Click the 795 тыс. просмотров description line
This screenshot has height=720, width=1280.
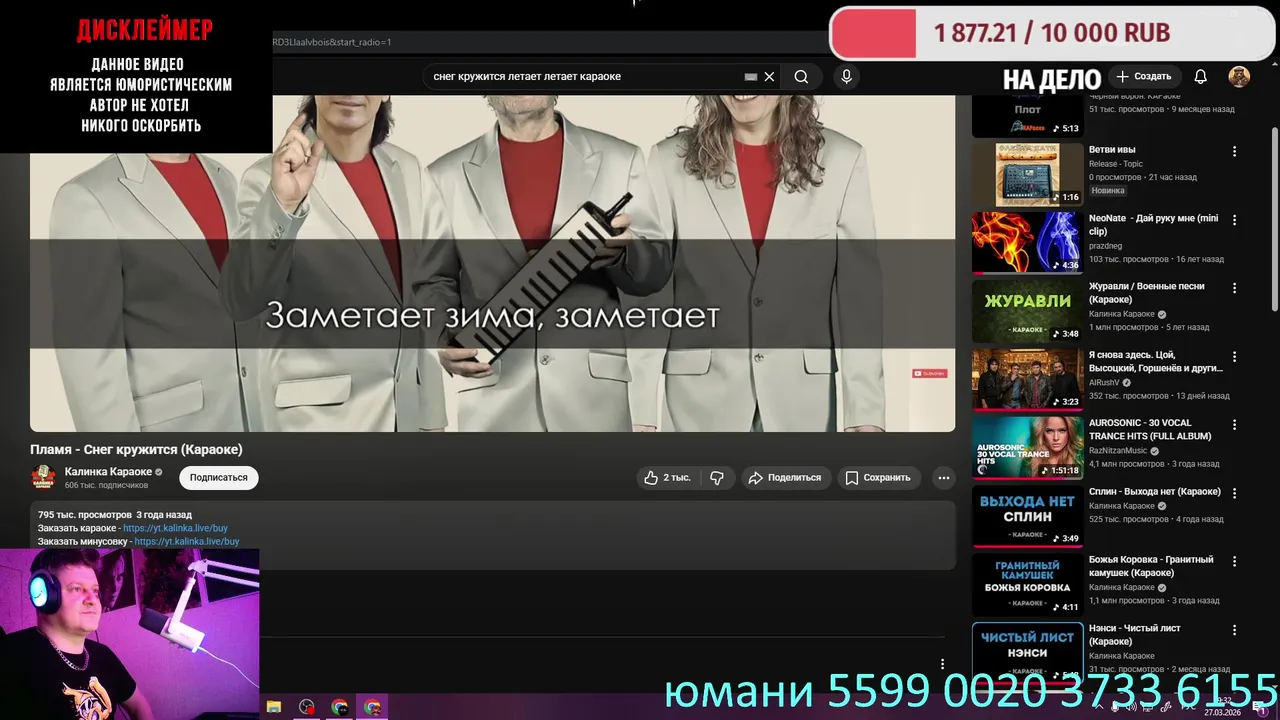click(x=115, y=515)
